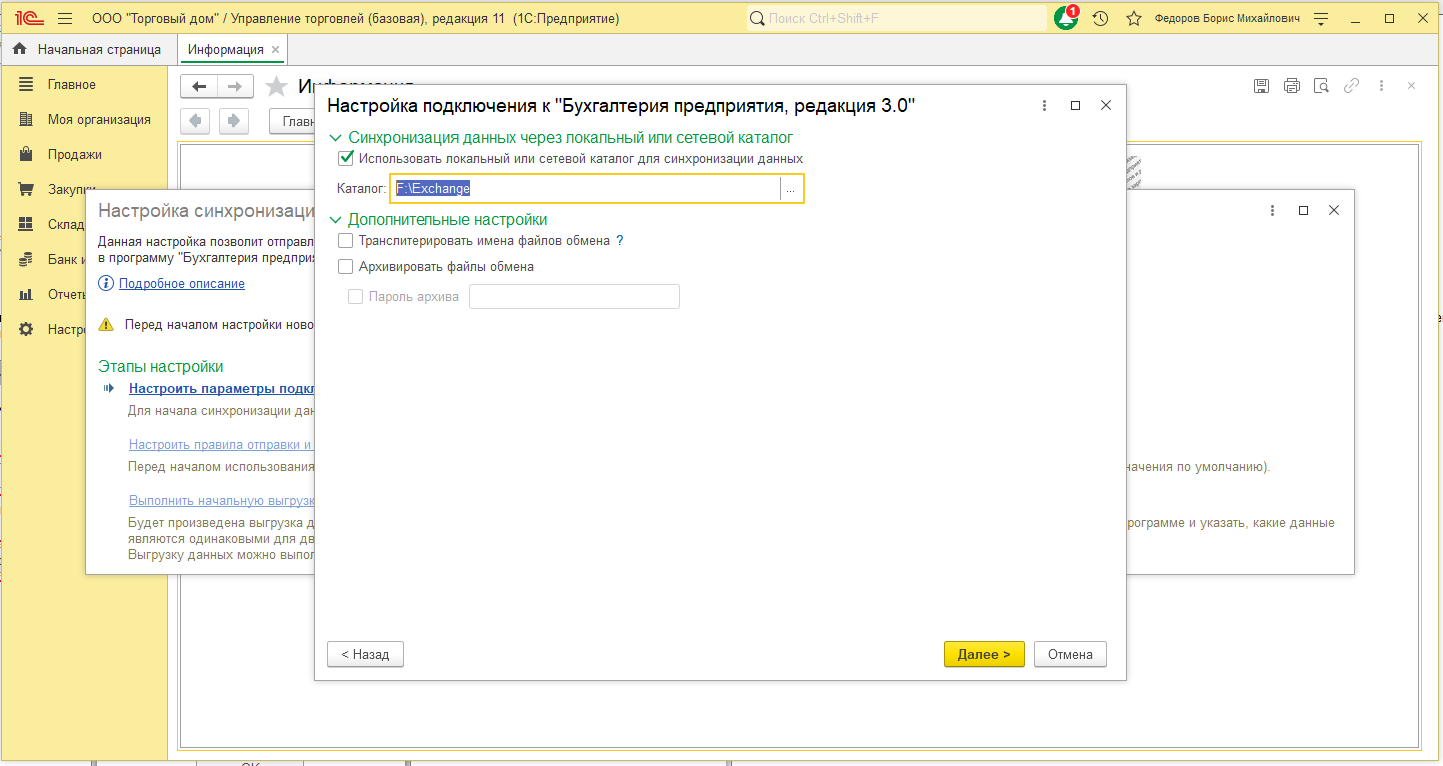The image size is (1443, 766).
Task: Open favorites star in title bar
Action: point(1133,18)
